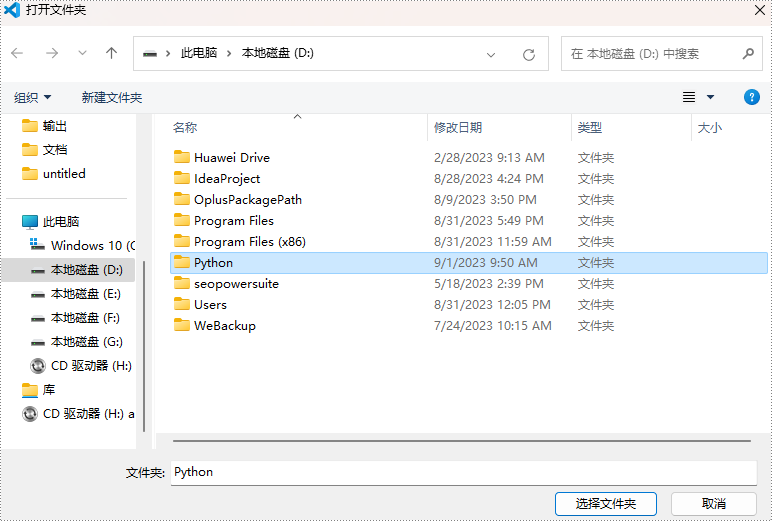Click the 文件夹 name input field
Screen dimensions: 772x521
[464, 472]
